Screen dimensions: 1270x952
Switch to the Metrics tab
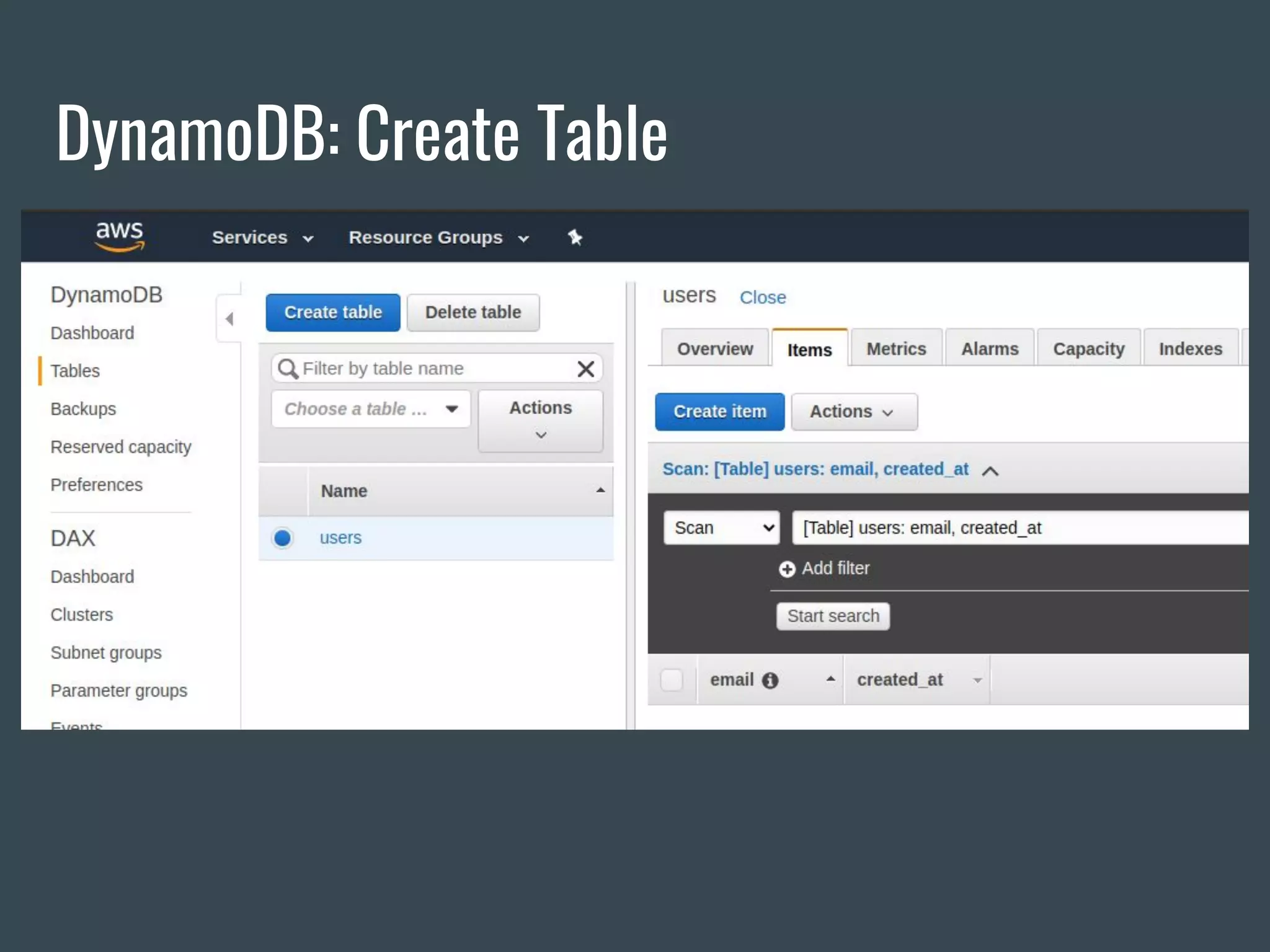(896, 349)
